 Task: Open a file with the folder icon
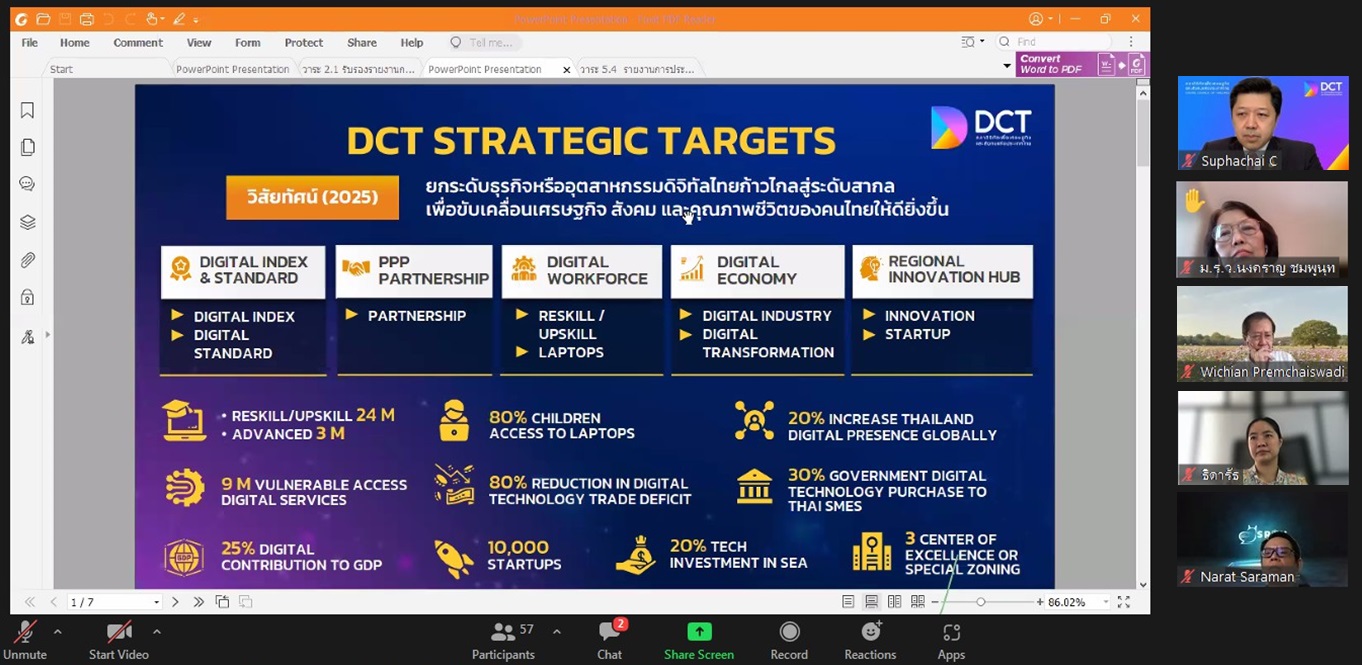tap(43, 19)
